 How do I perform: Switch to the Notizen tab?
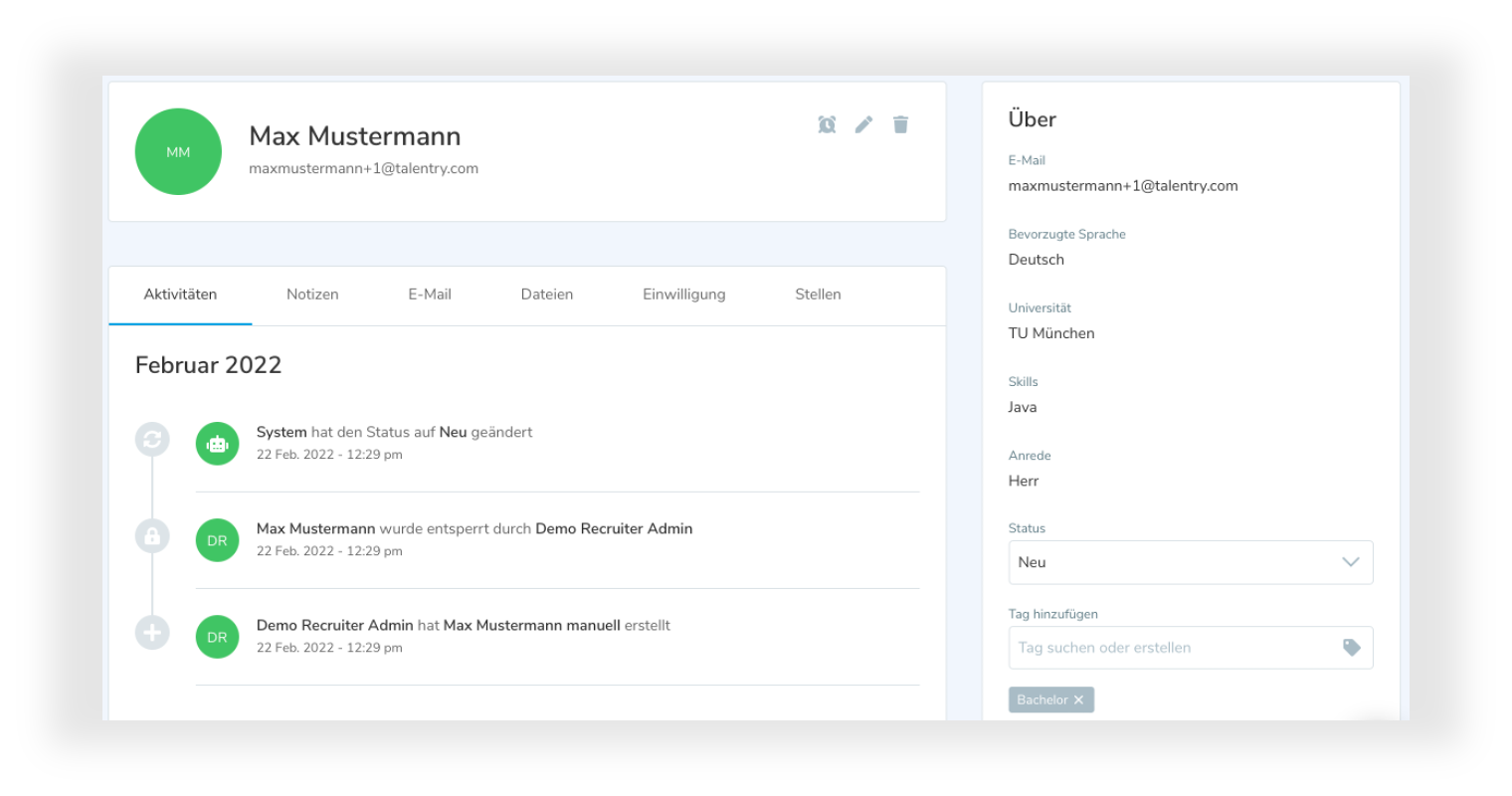click(312, 295)
